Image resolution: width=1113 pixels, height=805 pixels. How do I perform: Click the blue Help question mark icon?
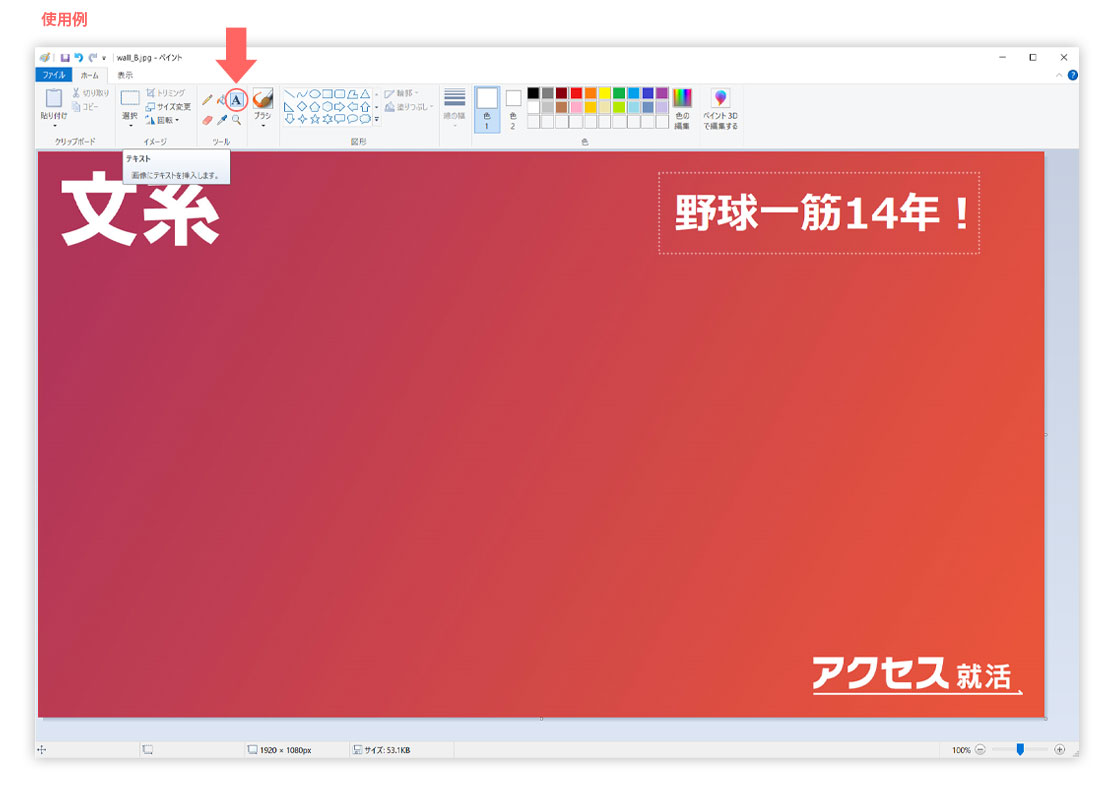pyautogui.click(x=1073, y=75)
